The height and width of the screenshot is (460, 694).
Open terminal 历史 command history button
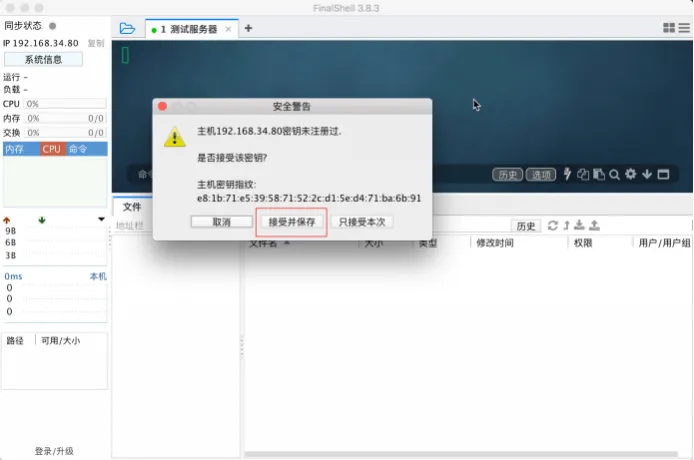(x=507, y=175)
